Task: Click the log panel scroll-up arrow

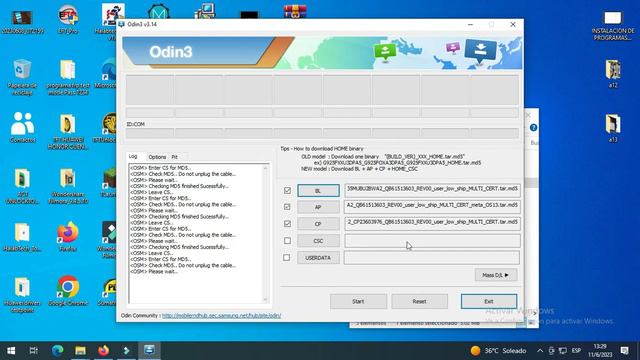Action: [x=265, y=168]
